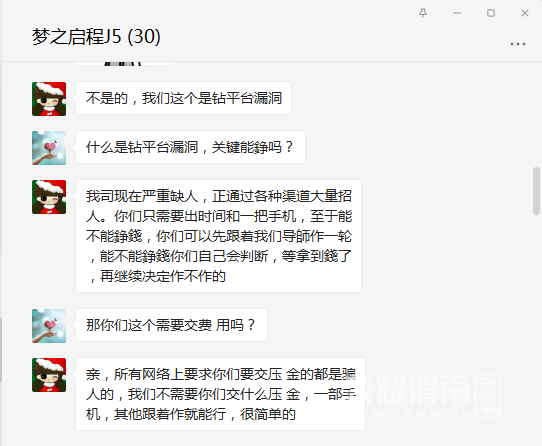The image size is (542, 446).
Task: Close the chat window
Action: coord(525,13)
